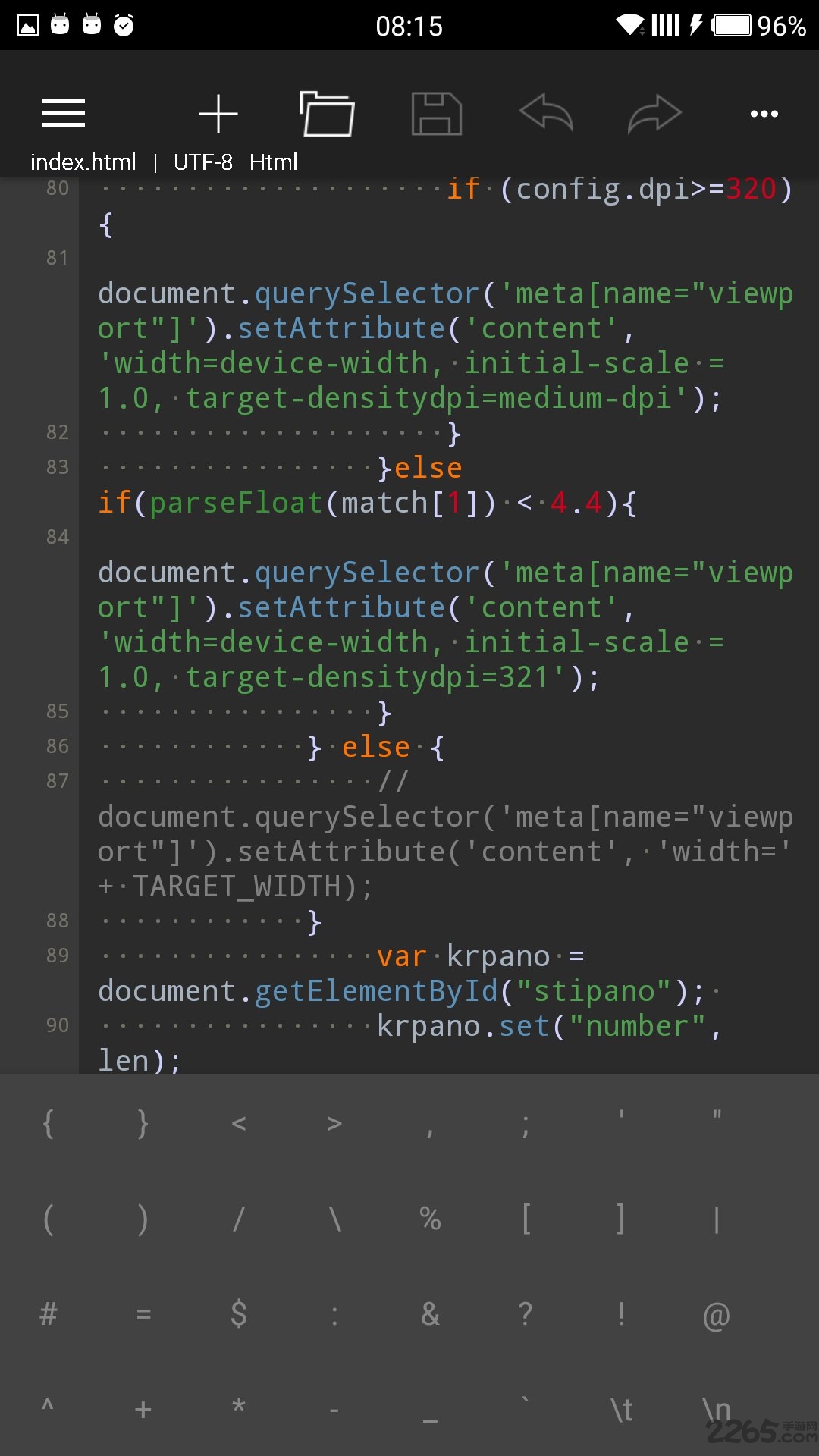Create a new file with plus icon
819x1456 pixels.
(218, 114)
